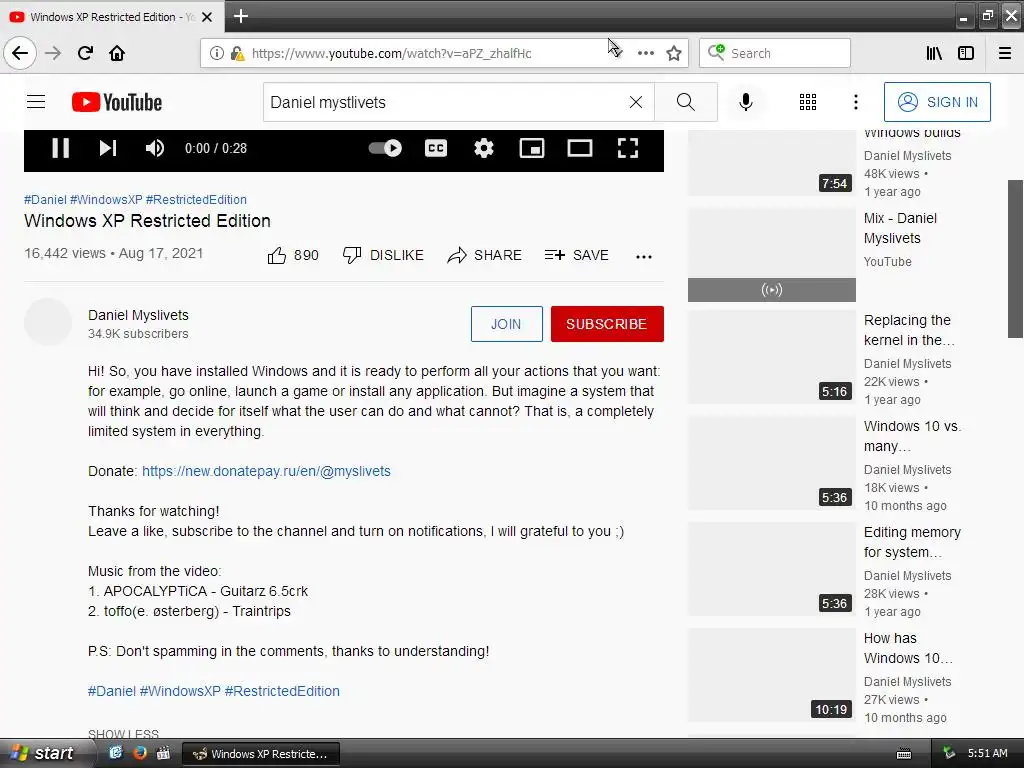1024x768 pixels.
Task: Open How has Windows 10 video
Action: pyautogui.click(x=908, y=648)
